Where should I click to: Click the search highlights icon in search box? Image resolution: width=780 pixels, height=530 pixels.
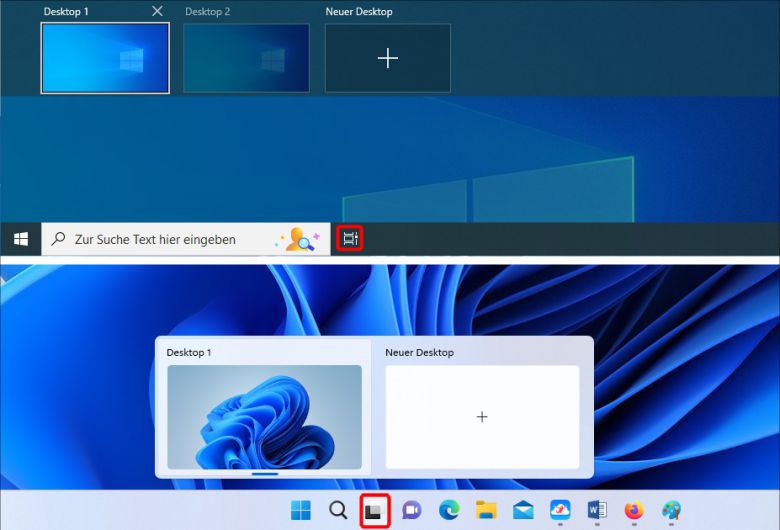[x=297, y=239]
